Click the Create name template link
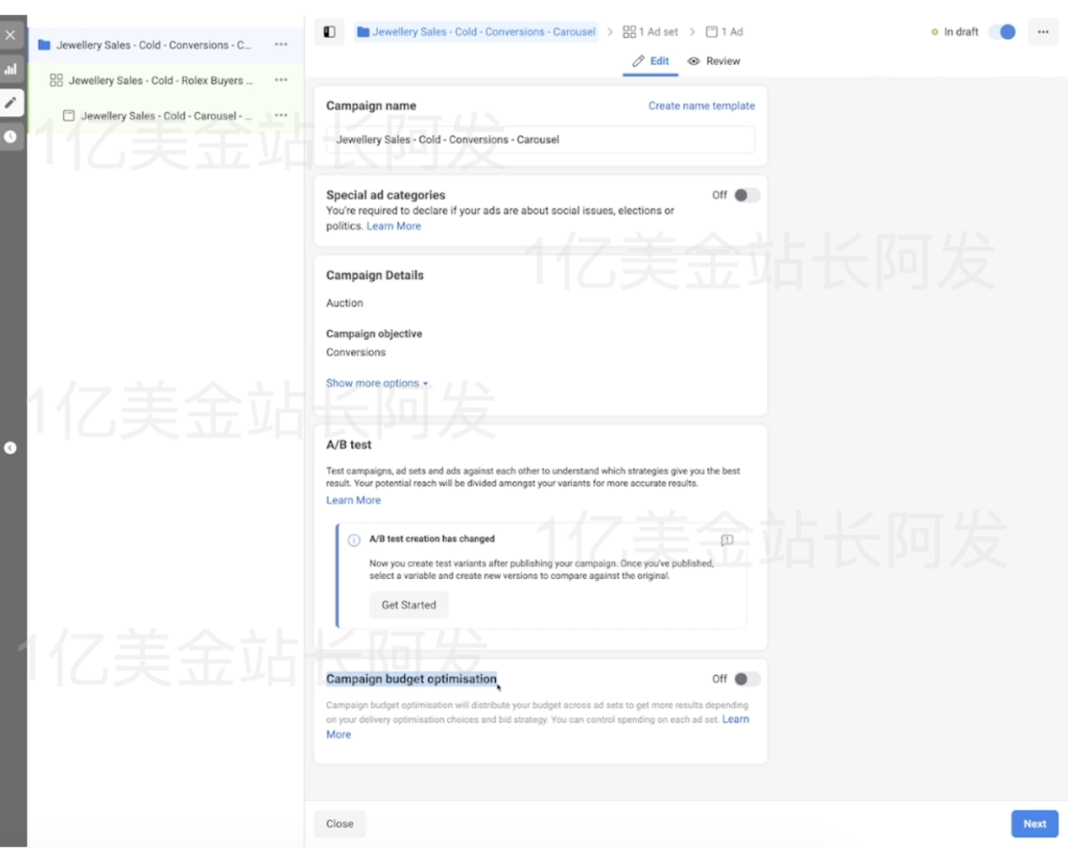This screenshot has width=1080, height=848. 701,105
